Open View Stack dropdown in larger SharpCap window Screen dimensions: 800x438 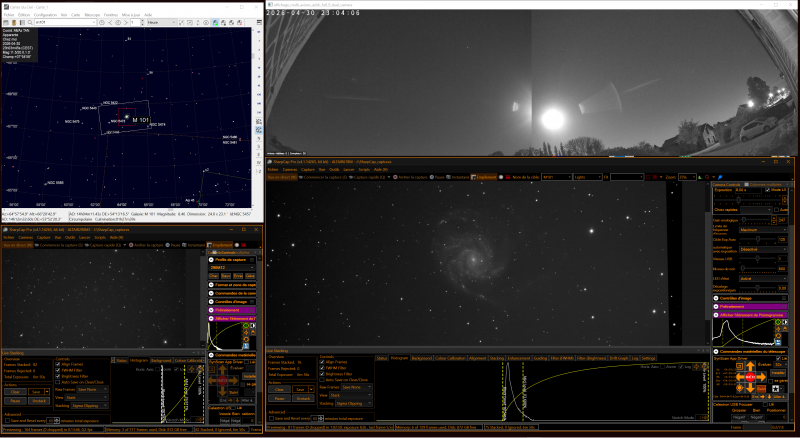(351, 395)
